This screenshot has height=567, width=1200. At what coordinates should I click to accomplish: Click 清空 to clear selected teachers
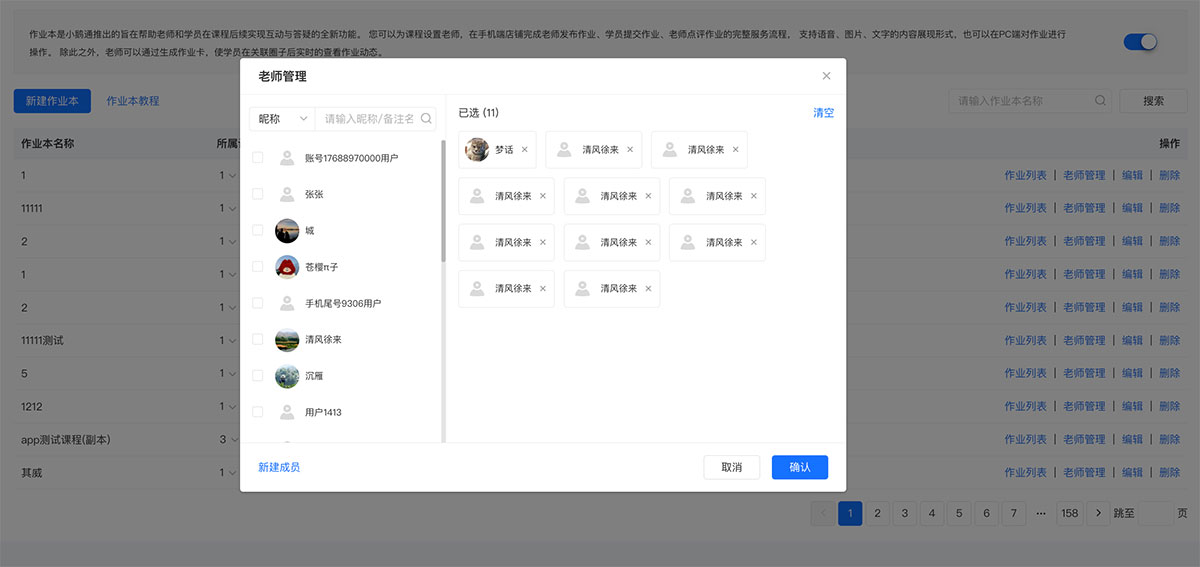coord(823,113)
